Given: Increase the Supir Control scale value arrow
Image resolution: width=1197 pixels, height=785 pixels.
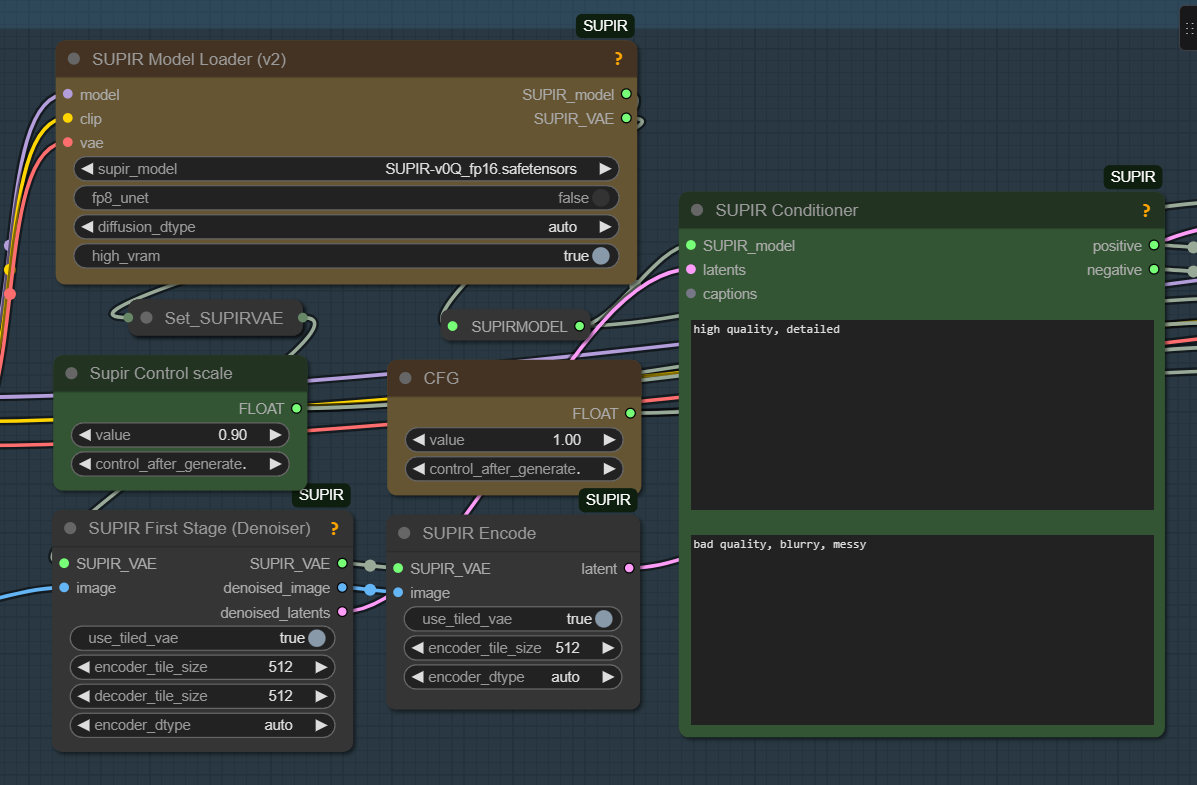Looking at the screenshot, I should 274,435.
